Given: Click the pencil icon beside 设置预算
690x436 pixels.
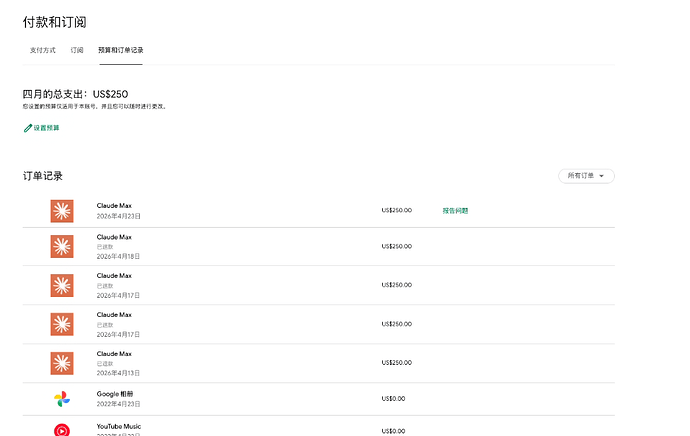Looking at the screenshot, I should coord(28,128).
